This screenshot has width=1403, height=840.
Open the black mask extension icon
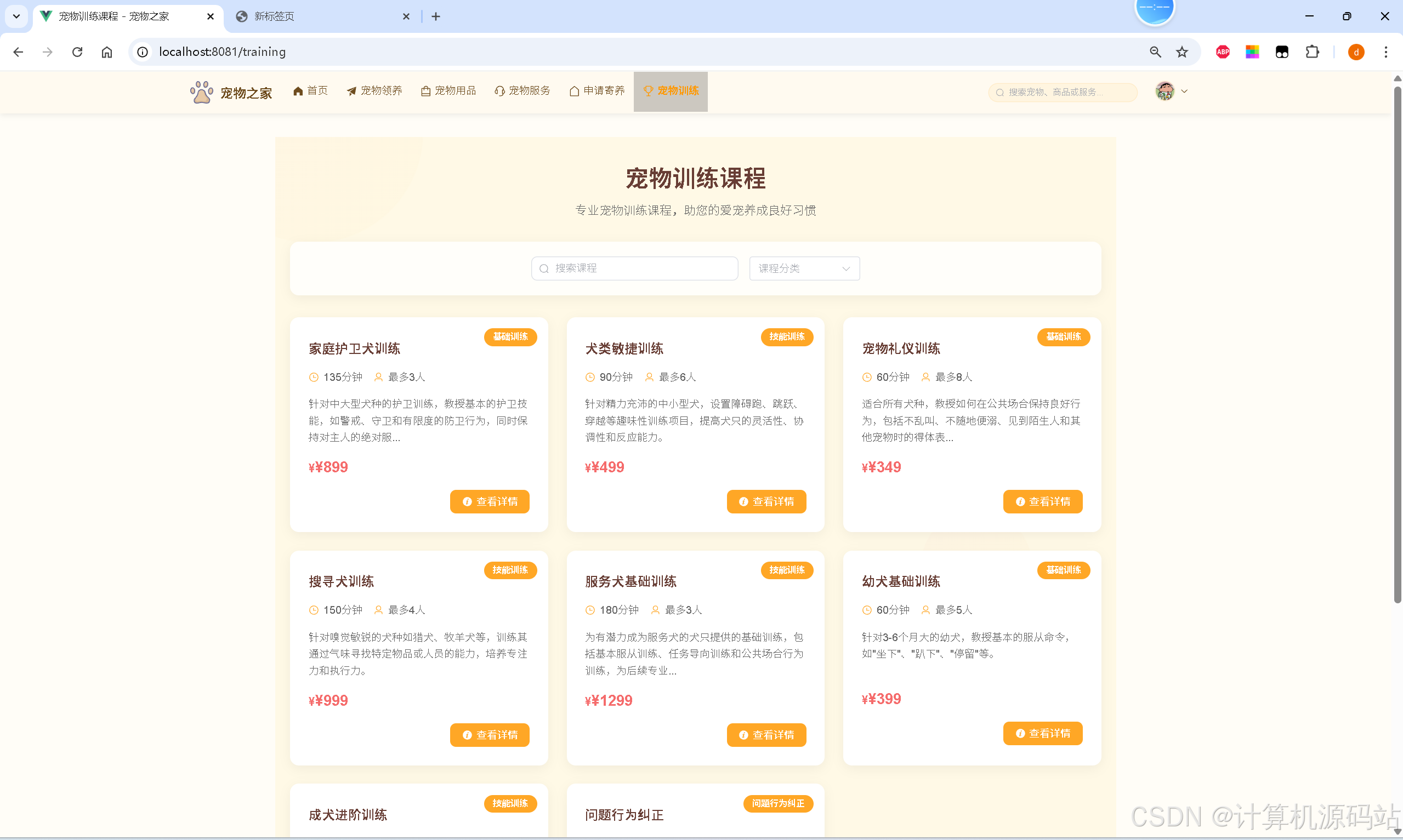tap(1282, 52)
